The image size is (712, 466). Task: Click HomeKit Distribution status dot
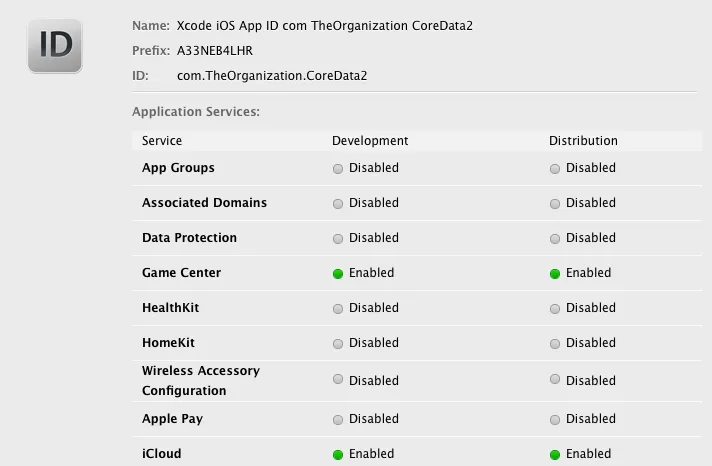pyautogui.click(x=555, y=344)
